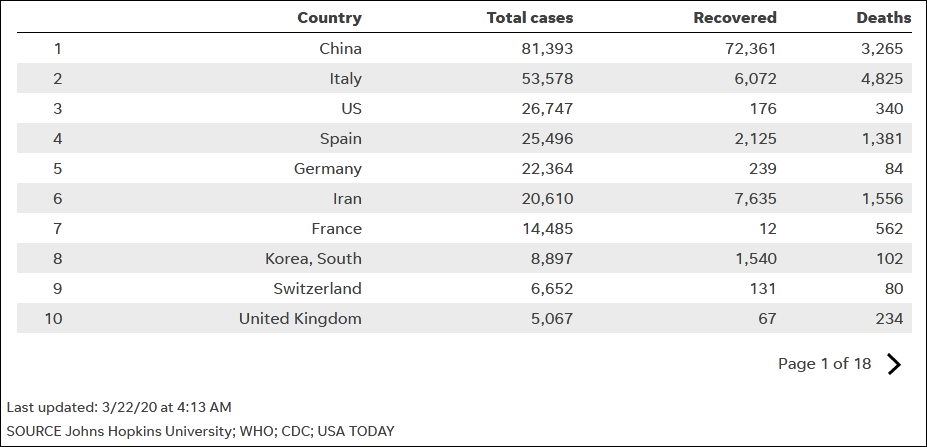Click the Germany country cell
Viewport: 927px width, 447px height.
coord(327,168)
